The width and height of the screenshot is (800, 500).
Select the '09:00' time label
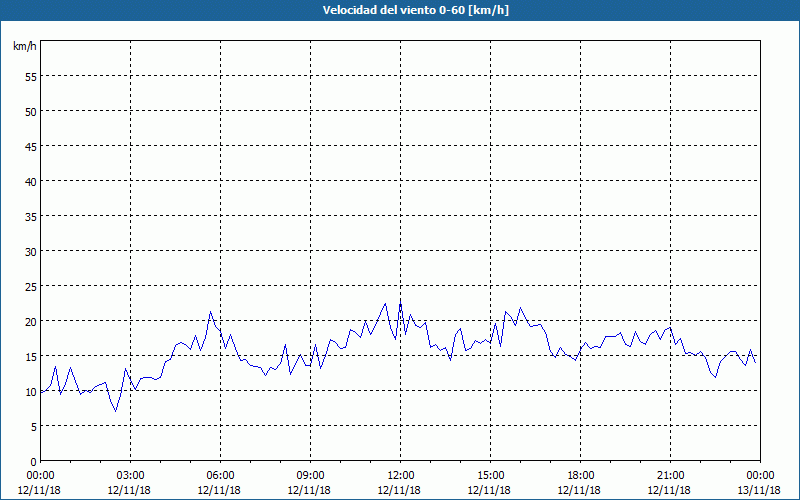310,476
